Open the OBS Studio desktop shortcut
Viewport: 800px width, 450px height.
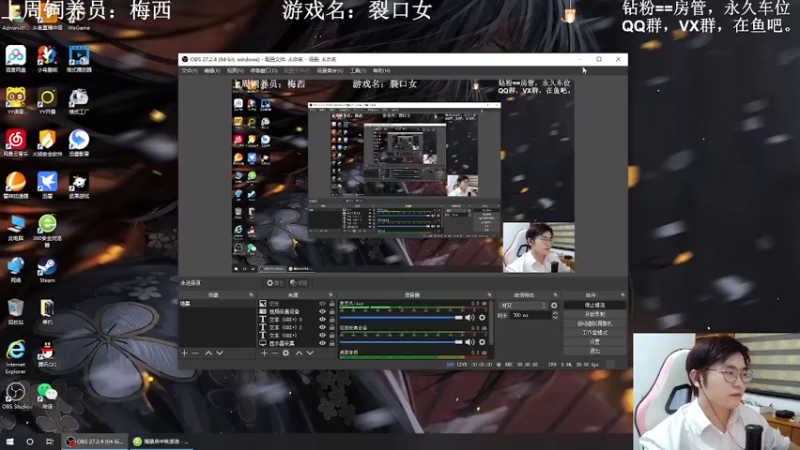click(16, 396)
